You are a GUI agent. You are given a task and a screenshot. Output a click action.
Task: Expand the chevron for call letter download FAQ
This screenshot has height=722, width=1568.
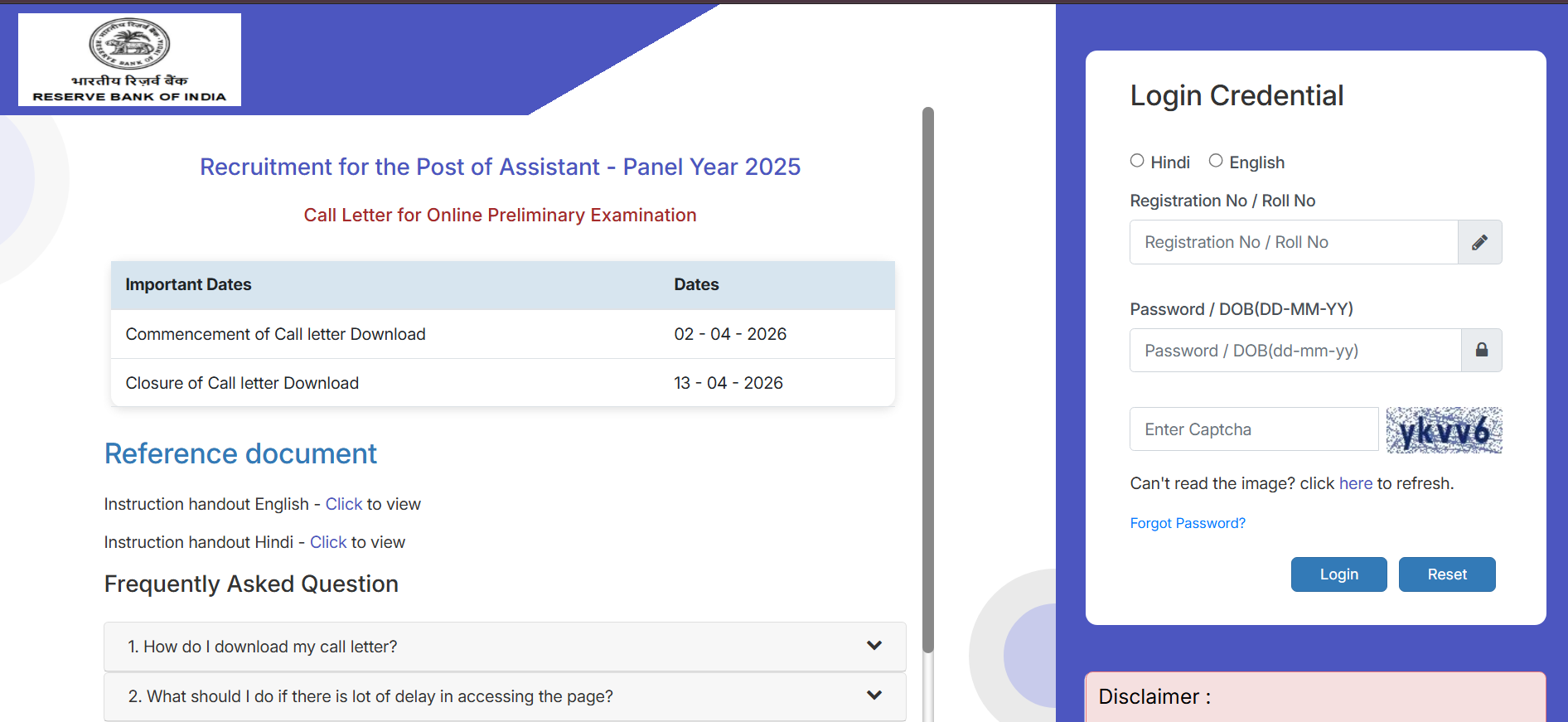pyautogui.click(x=874, y=646)
